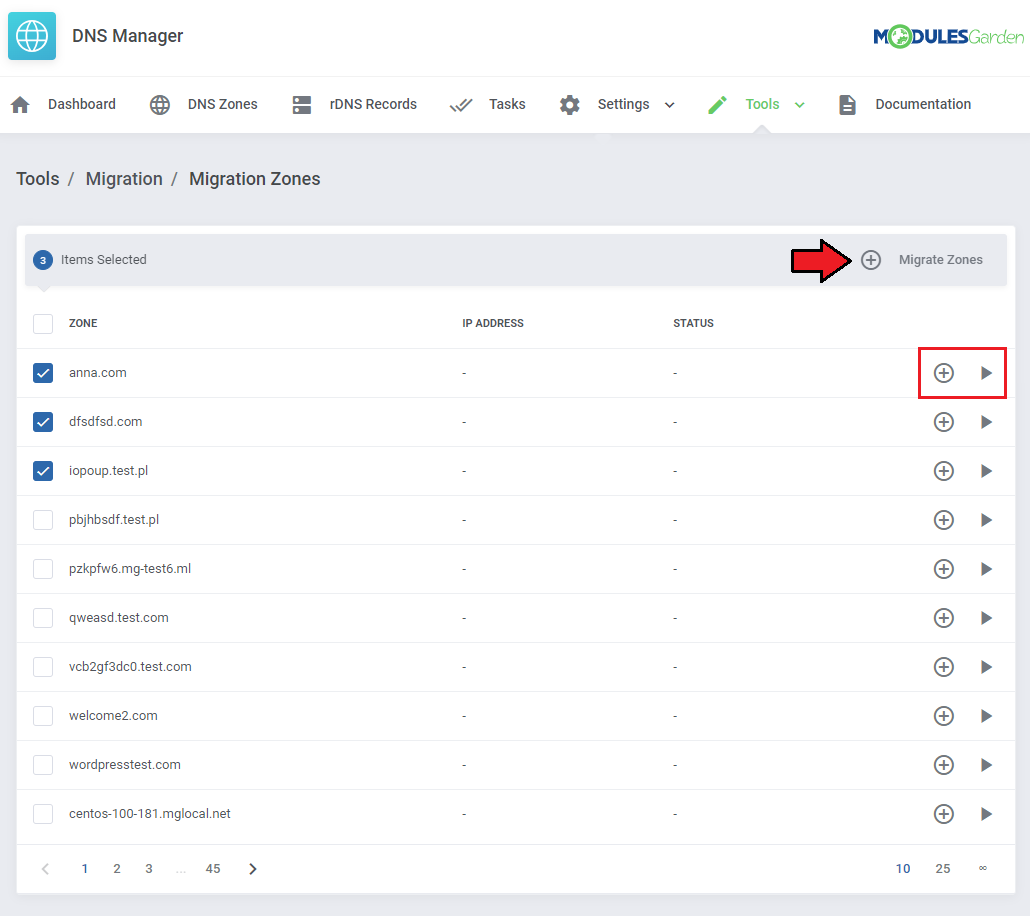The height and width of the screenshot is (916, 1030).
Task: Click the play arrow for welcome2.com
Action: click(x=986, y=716)
